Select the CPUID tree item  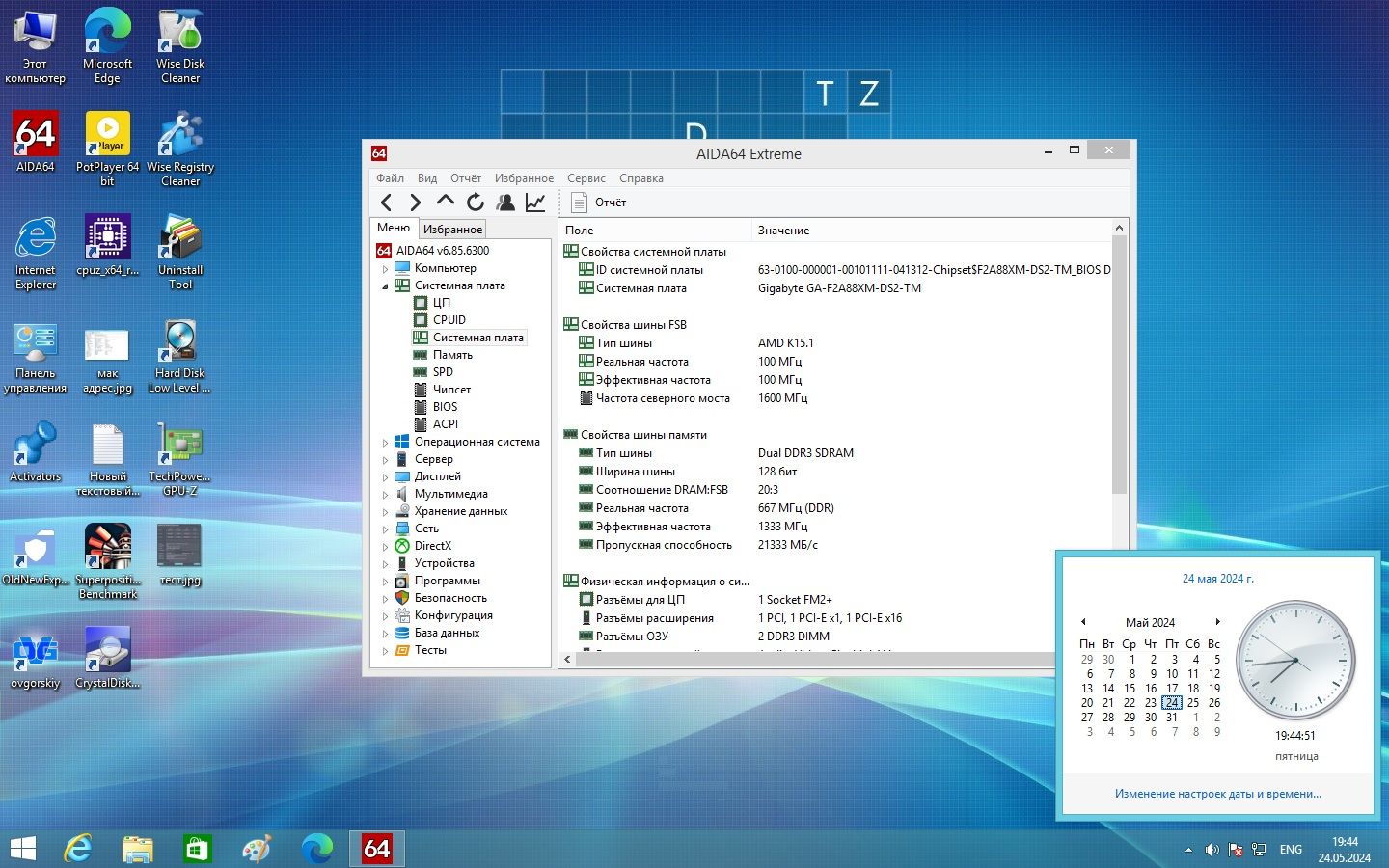(449, 320)
